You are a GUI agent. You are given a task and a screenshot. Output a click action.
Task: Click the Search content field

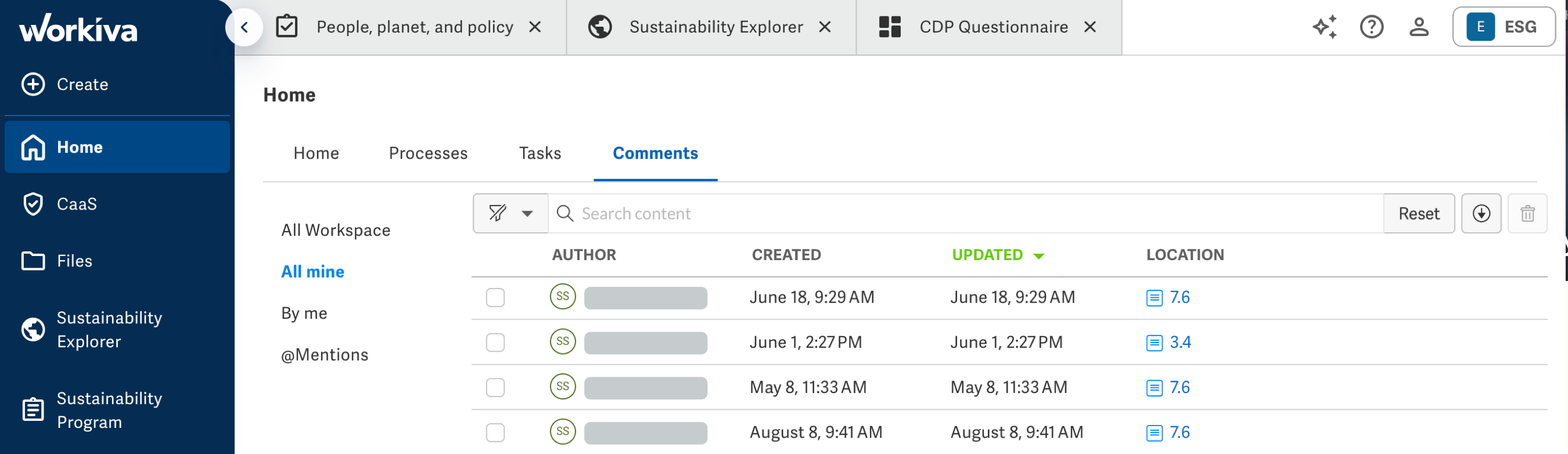tap(965, 214)
